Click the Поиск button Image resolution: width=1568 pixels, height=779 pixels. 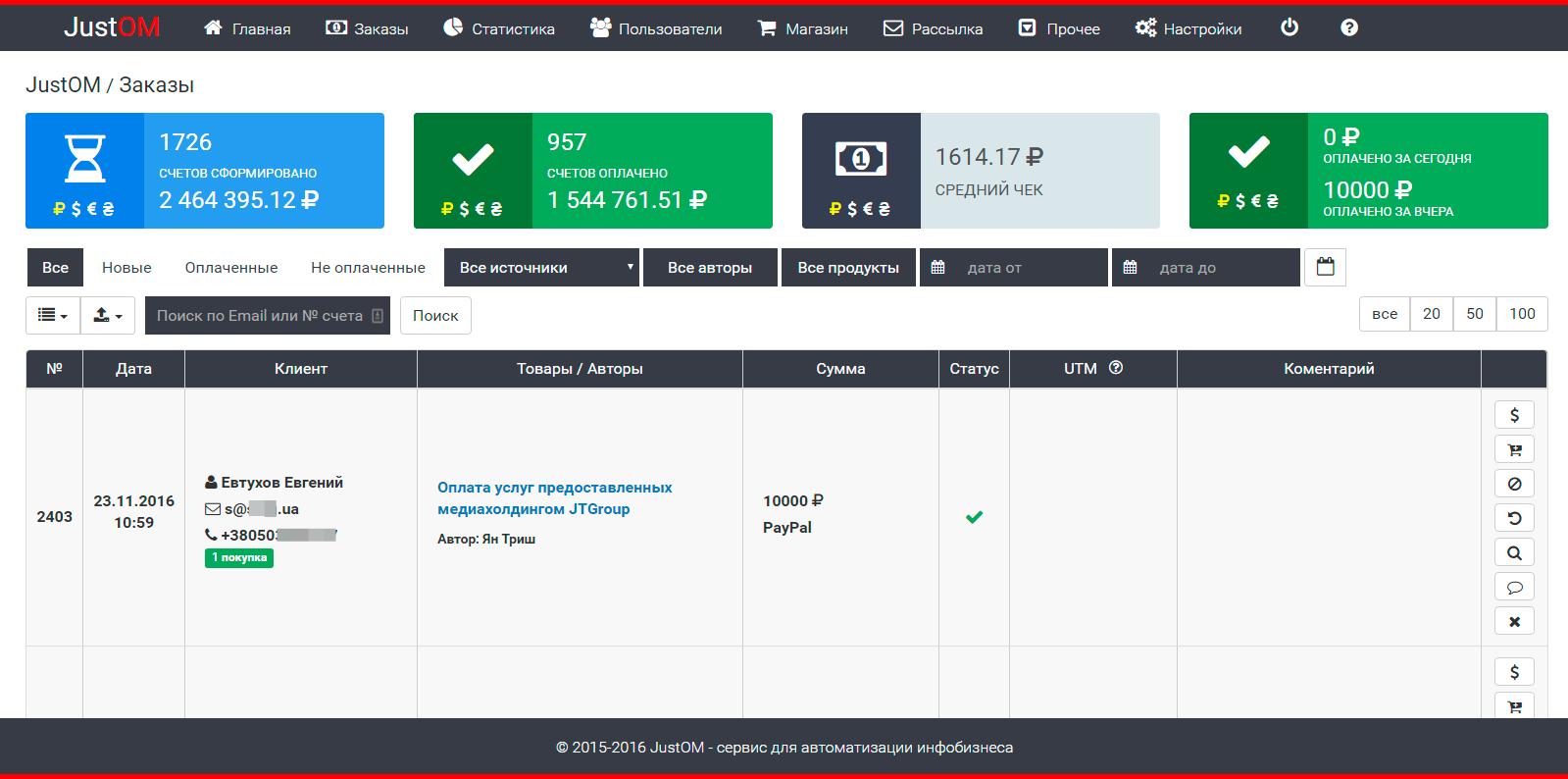(435, 315)
